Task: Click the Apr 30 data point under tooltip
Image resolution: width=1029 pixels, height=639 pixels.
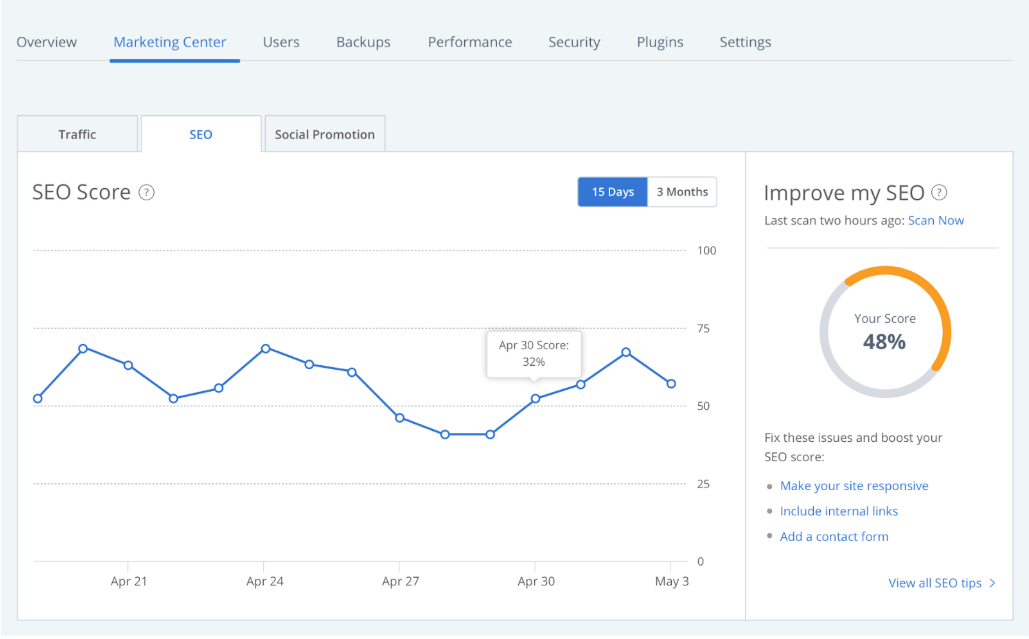Action: [x=536, y=398]
